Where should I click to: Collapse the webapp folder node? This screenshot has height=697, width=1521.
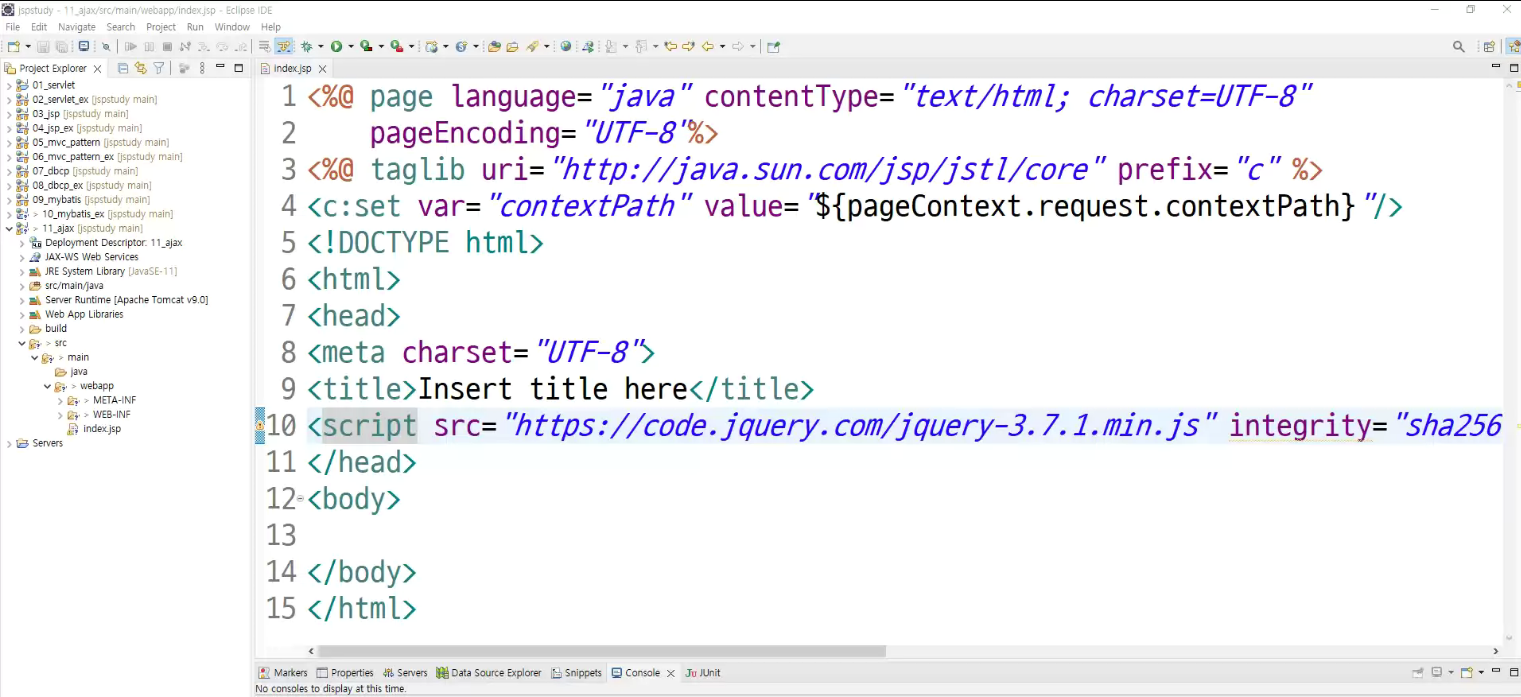coord(47,386)
